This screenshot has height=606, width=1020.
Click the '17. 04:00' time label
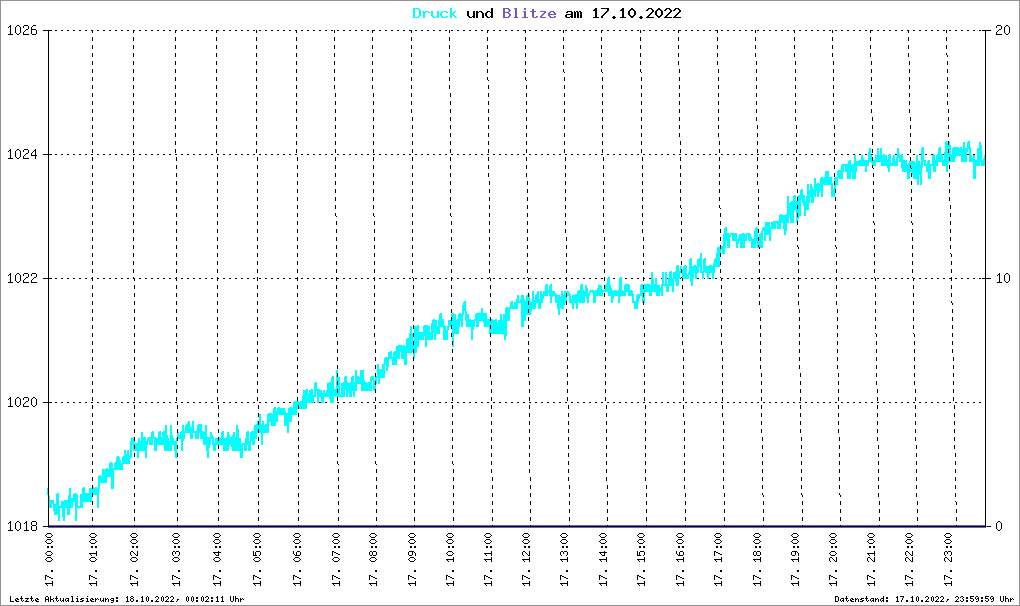coord(217,560)
